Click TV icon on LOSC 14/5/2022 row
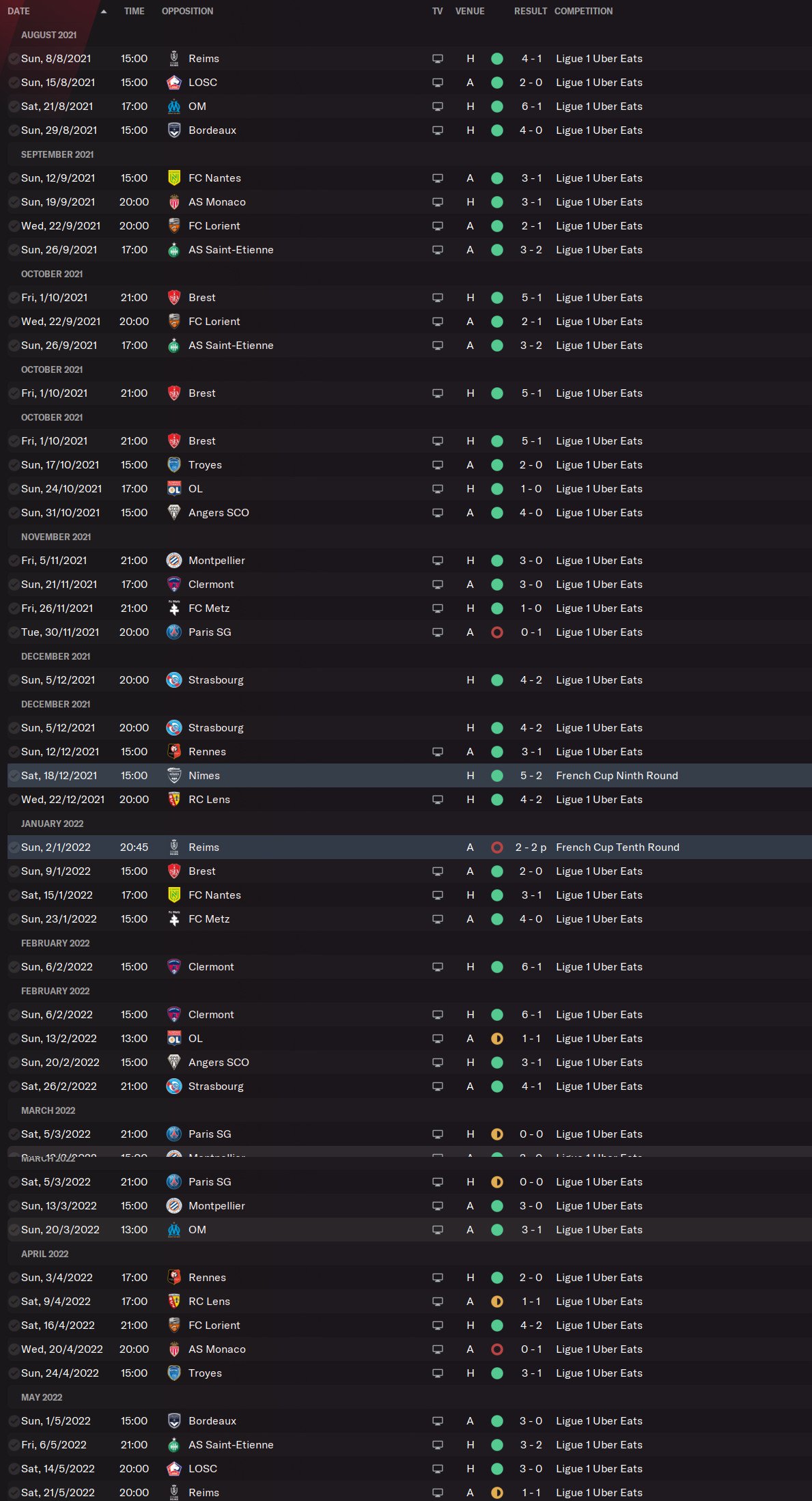 [438, 1469]
